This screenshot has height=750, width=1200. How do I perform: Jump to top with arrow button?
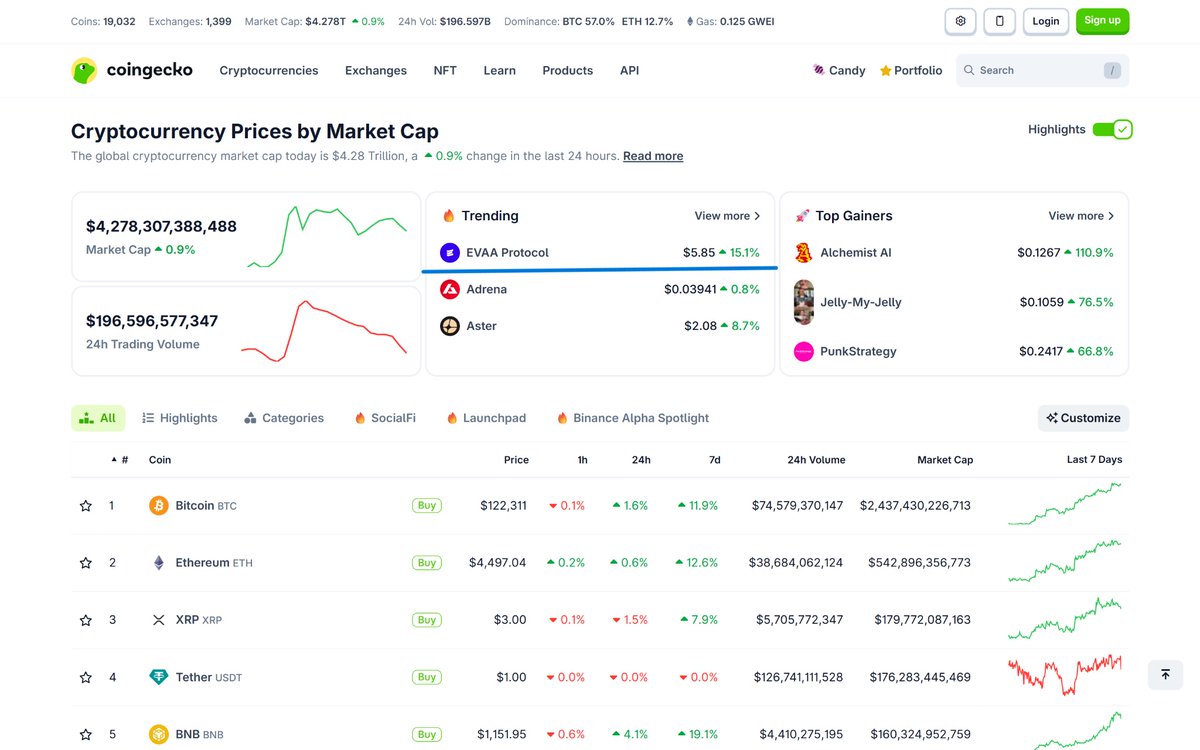tap(1165, 675)
